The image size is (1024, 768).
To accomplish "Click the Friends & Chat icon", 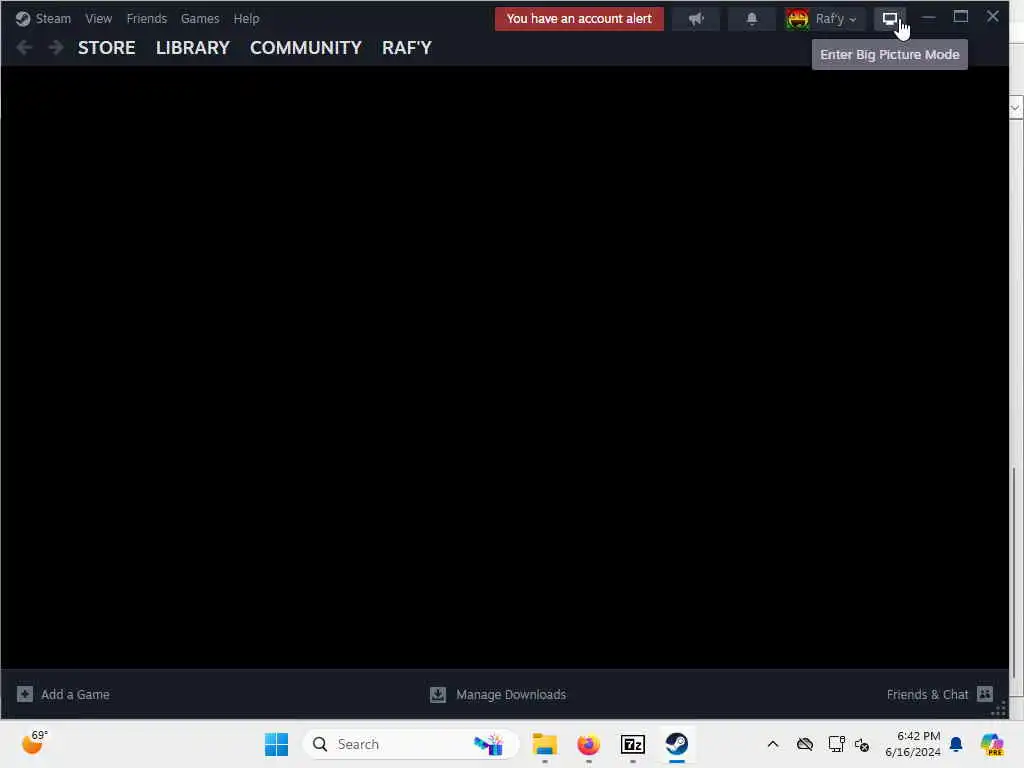I will click(x=985, y=694).
